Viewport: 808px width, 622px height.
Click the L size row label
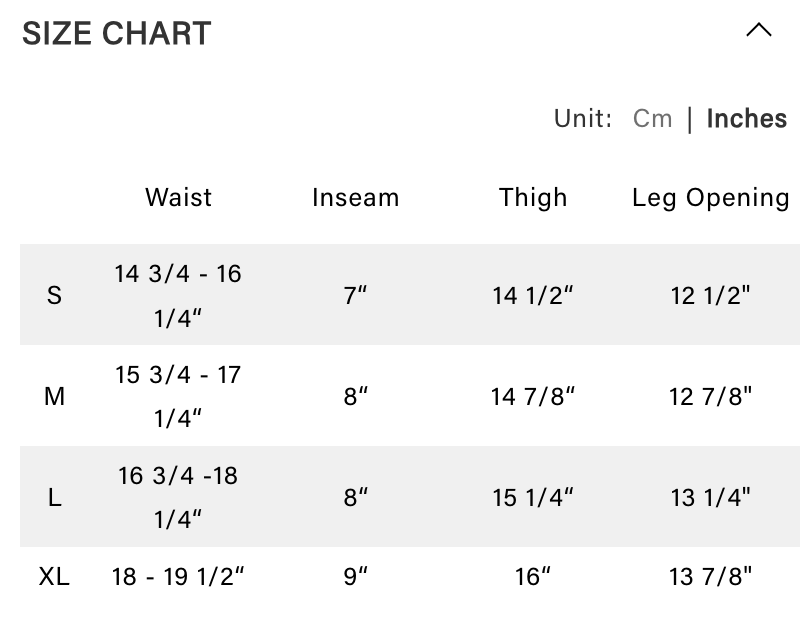54,497
